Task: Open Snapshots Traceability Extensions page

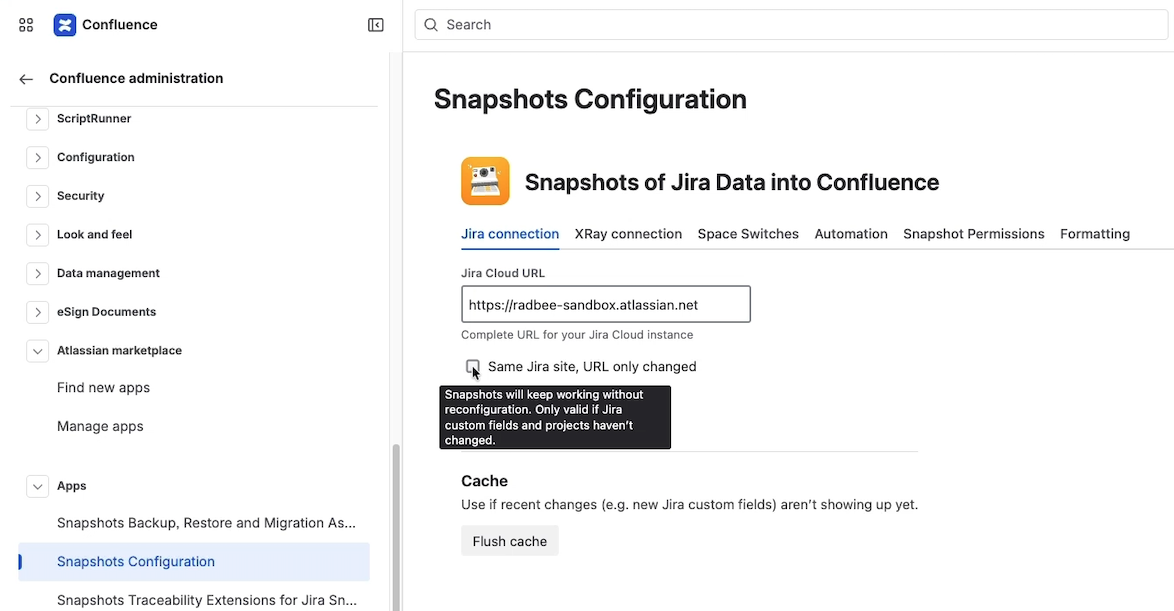Action: [x=207, y=600]
